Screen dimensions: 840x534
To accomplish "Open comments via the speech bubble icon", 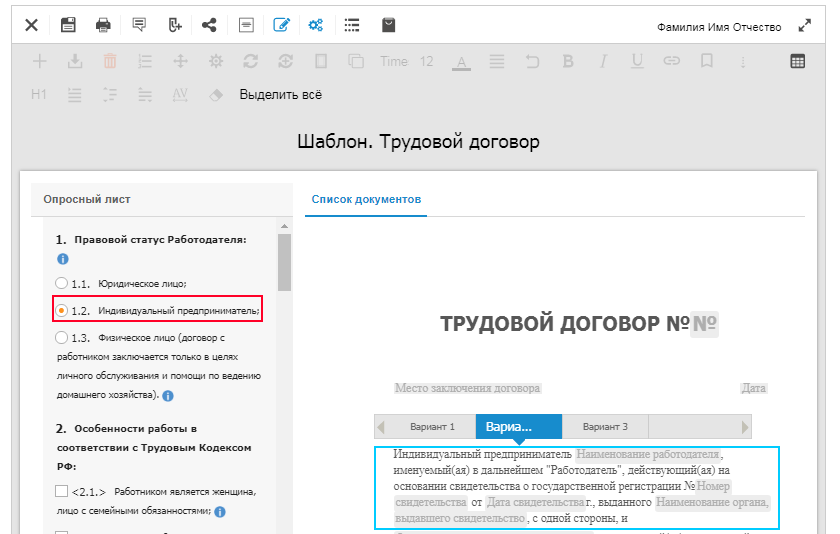I will pyautogui.click(x=139, y=25).
